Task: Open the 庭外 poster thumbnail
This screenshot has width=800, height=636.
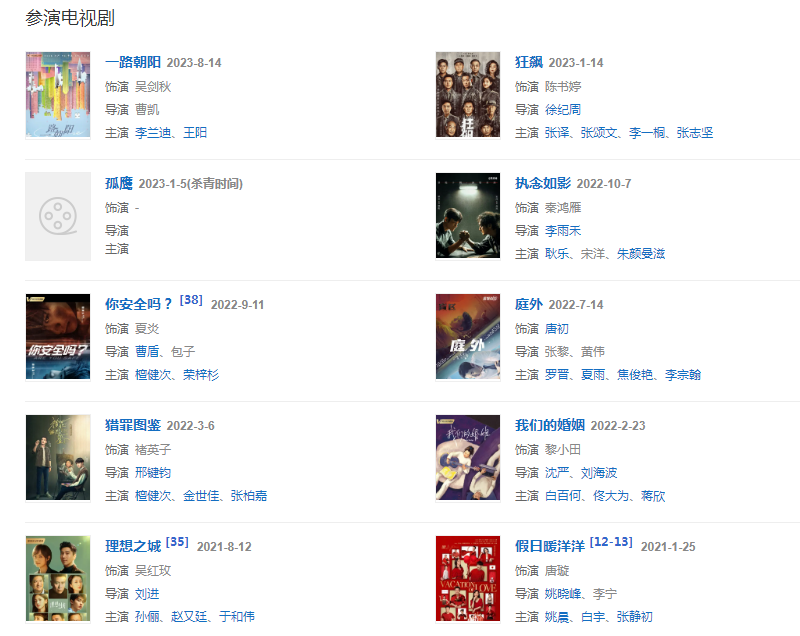Action: click(x=468, y=337)
